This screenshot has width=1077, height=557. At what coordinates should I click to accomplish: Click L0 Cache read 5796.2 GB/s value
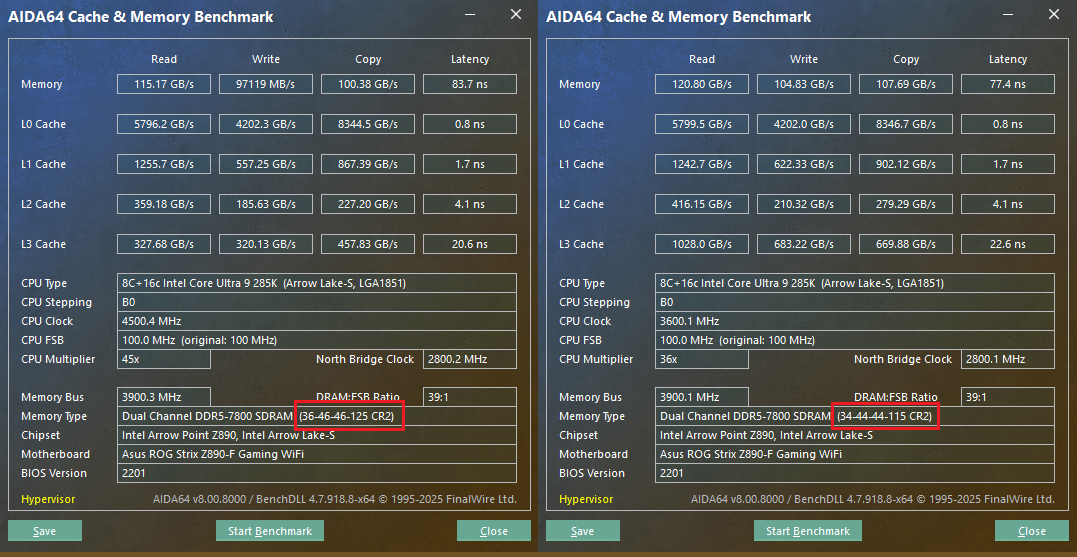[x=163, y=124]
